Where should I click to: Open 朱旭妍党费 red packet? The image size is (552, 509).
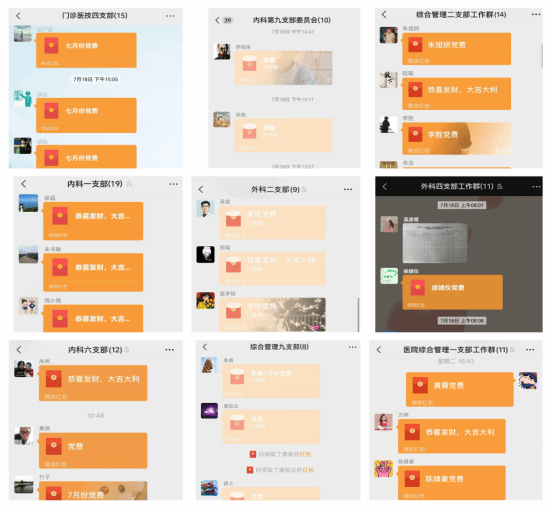click(456, 49)
